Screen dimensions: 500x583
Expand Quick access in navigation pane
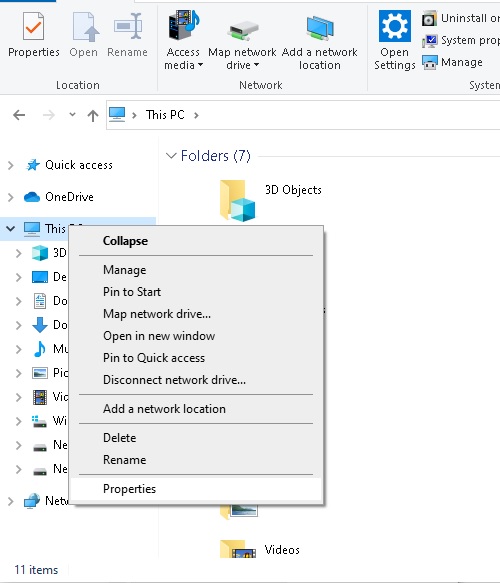11,165
